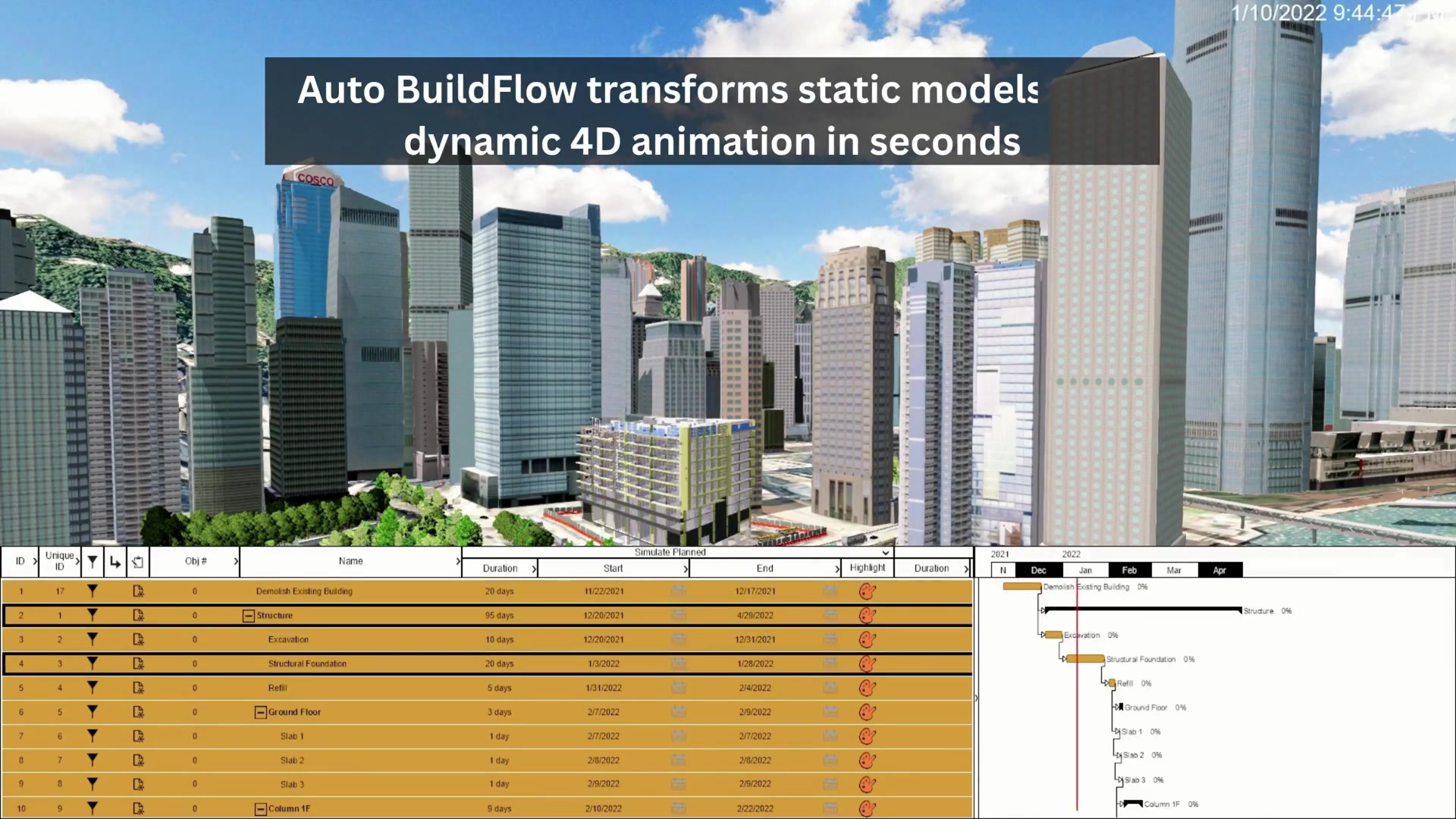
Task: Click attached-objects document icon for Refill row
Action: point(138,688)
